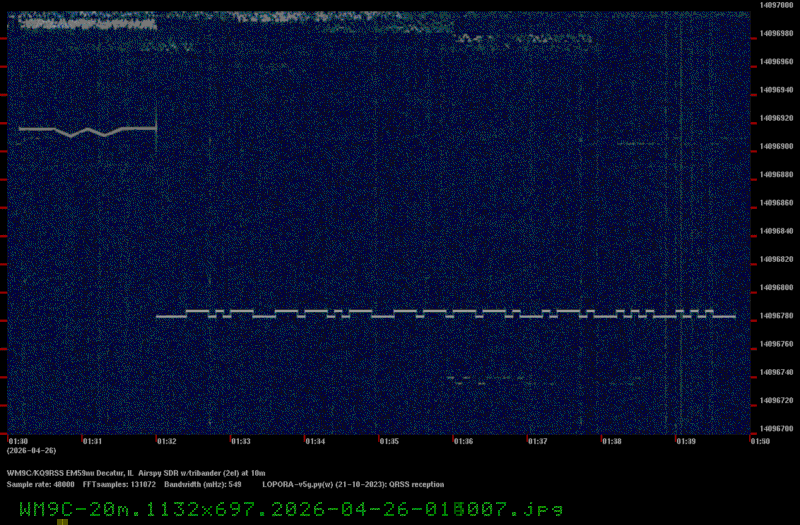Click the LOPORA-v5g.py(w) QRSS reception text

[x=353, y=485]
